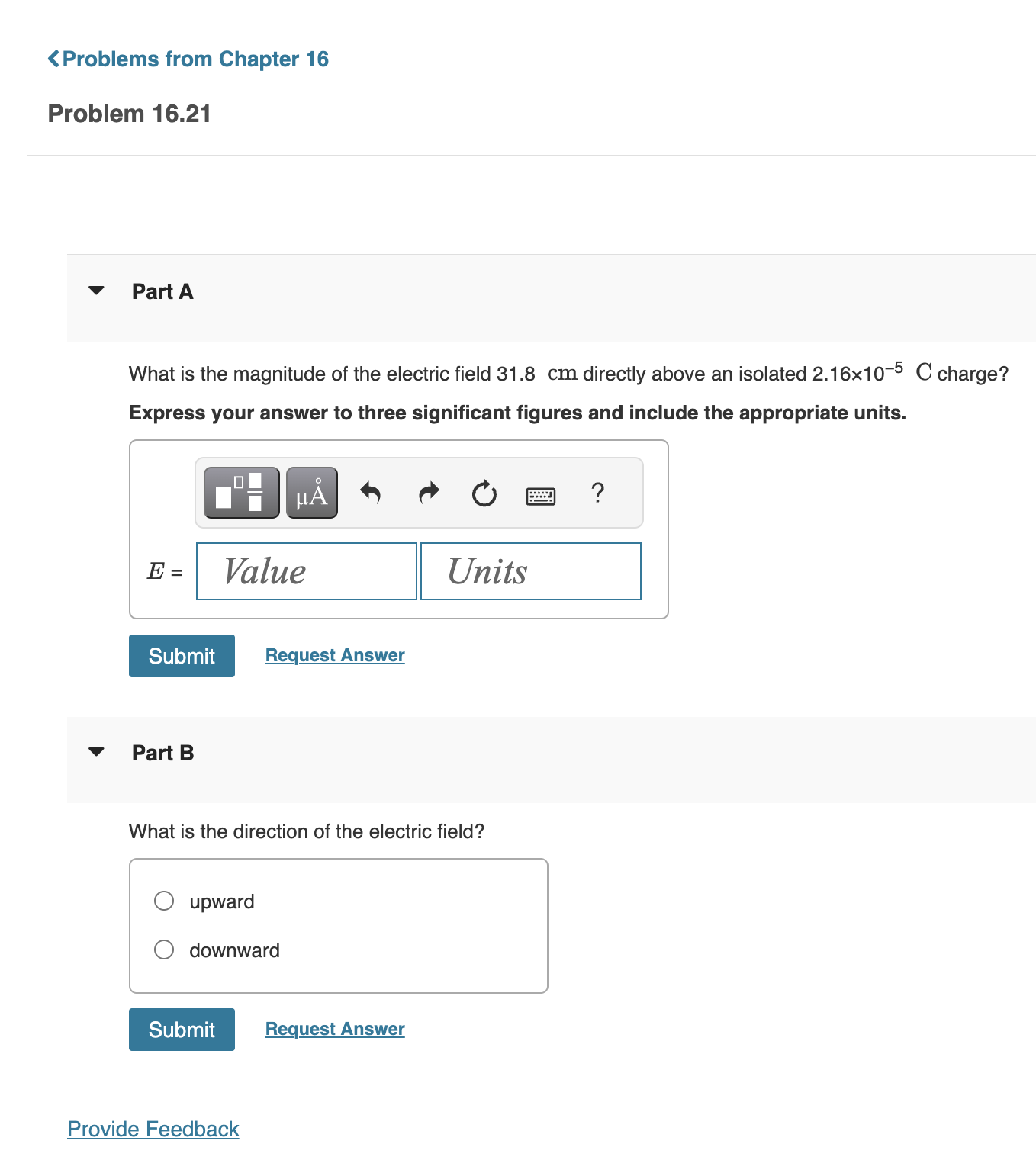Submit the Part A answer
The height and width of the screenshot is (1173, 1036).
click(181, 655)
